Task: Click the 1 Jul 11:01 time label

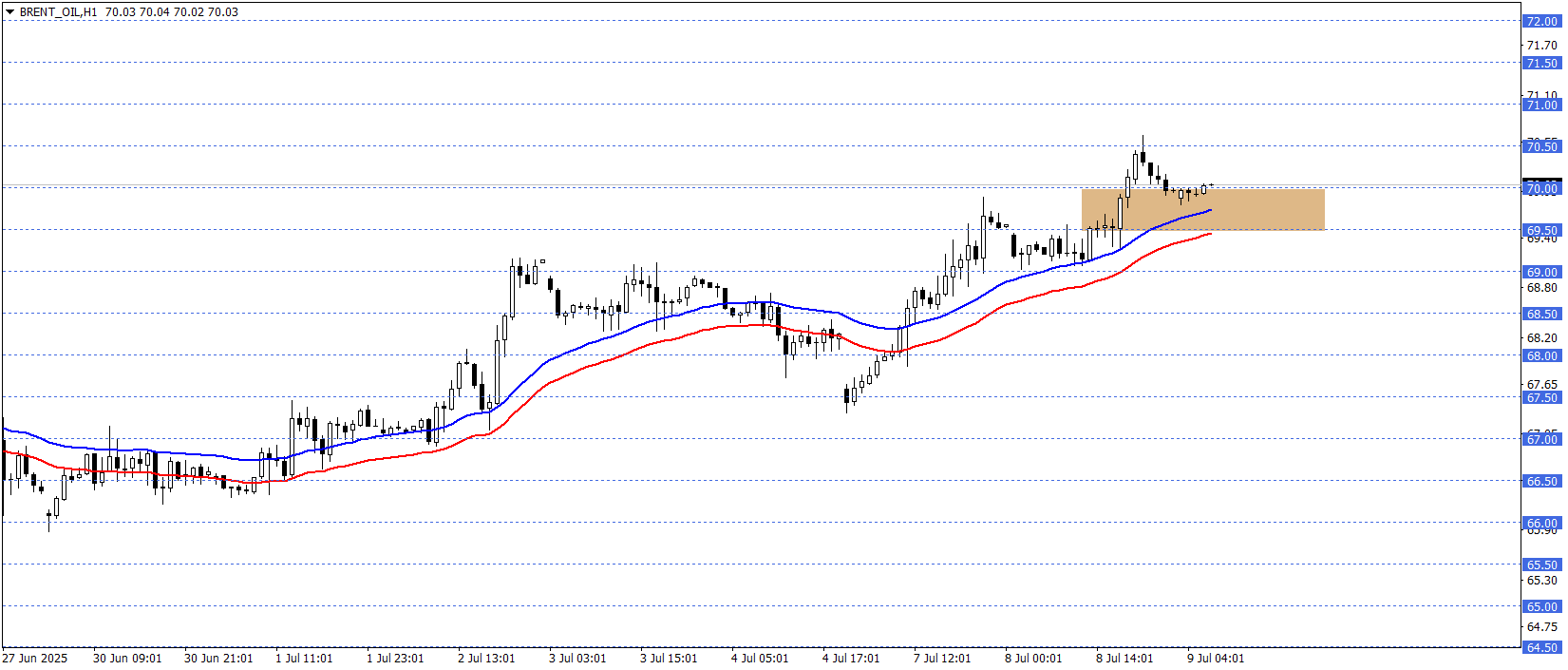Action: 304,658
